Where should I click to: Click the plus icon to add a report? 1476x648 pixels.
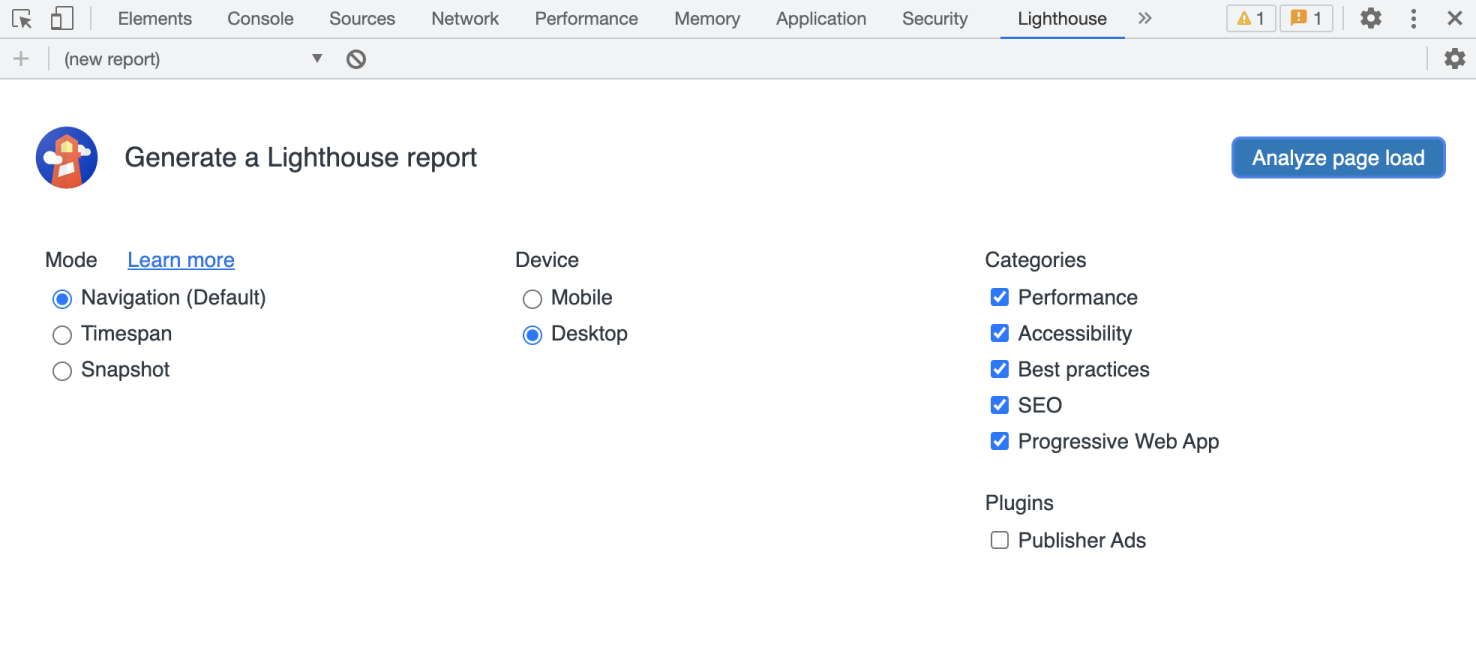(x=22, y=58)
